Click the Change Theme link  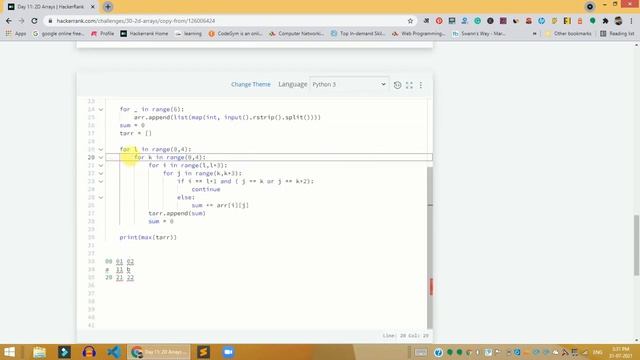click(251, 84)
